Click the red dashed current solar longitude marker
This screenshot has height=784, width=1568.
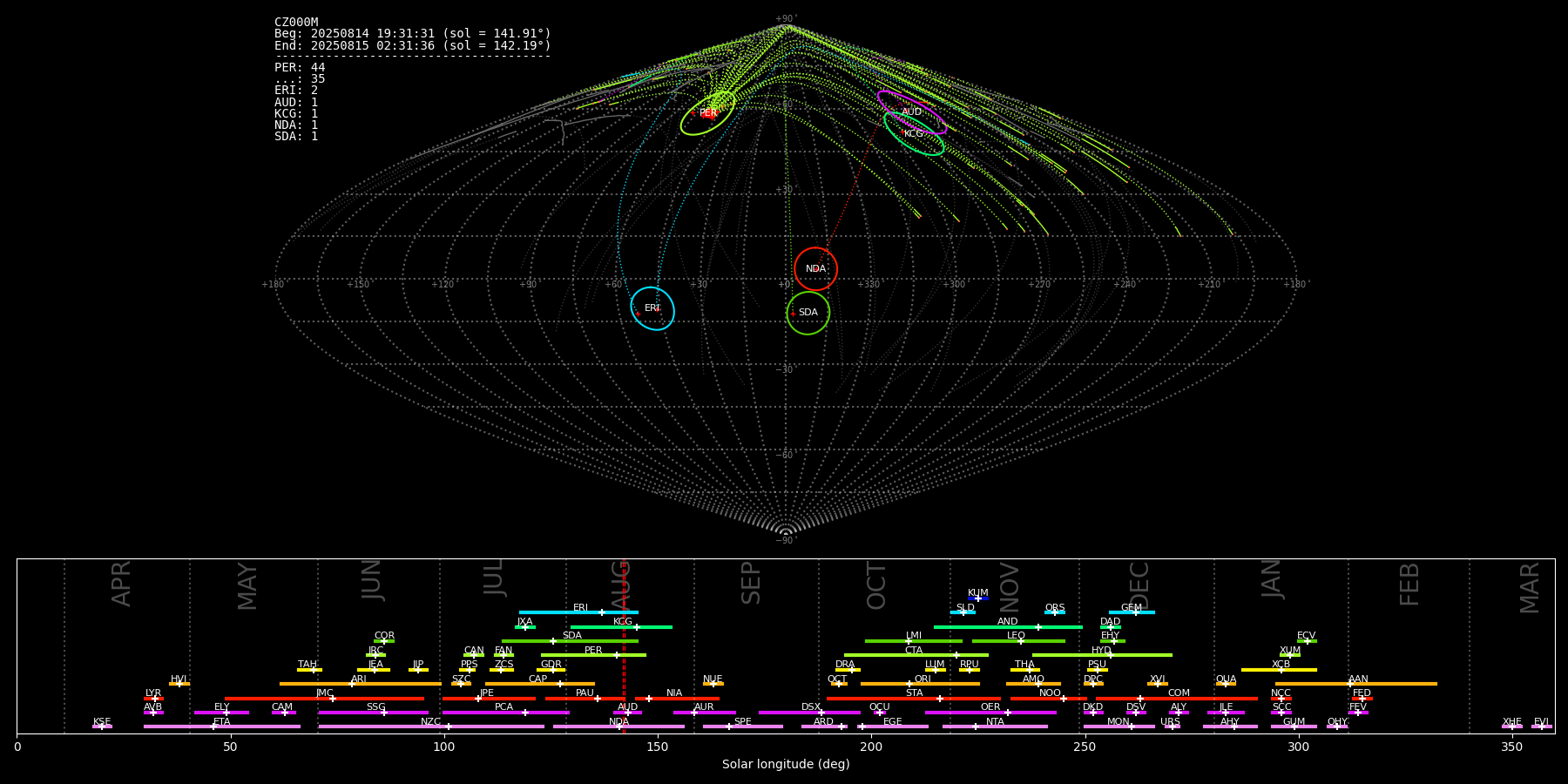coord(624,645)
